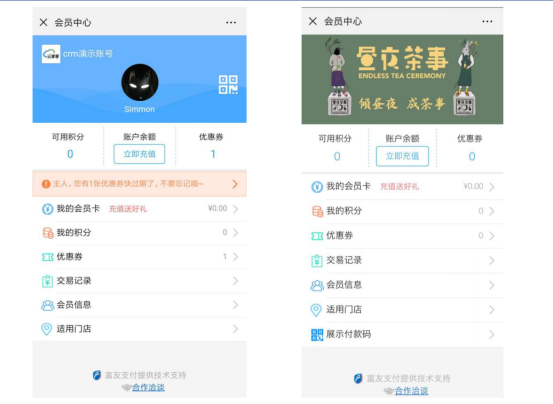Viewport: 553px width, 404px height.
Task: Expand 我的积分 chevron in left screen
Action: [236, 233]
